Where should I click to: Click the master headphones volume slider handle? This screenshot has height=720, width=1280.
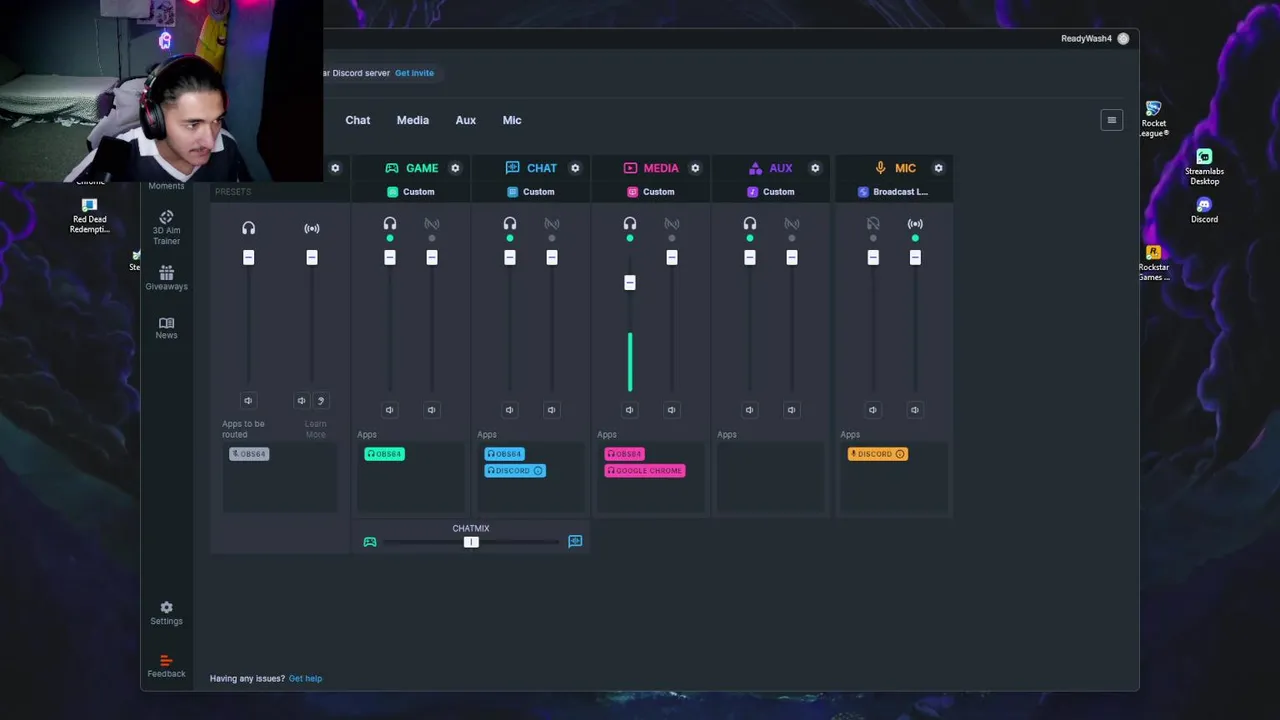click(248, 258)
